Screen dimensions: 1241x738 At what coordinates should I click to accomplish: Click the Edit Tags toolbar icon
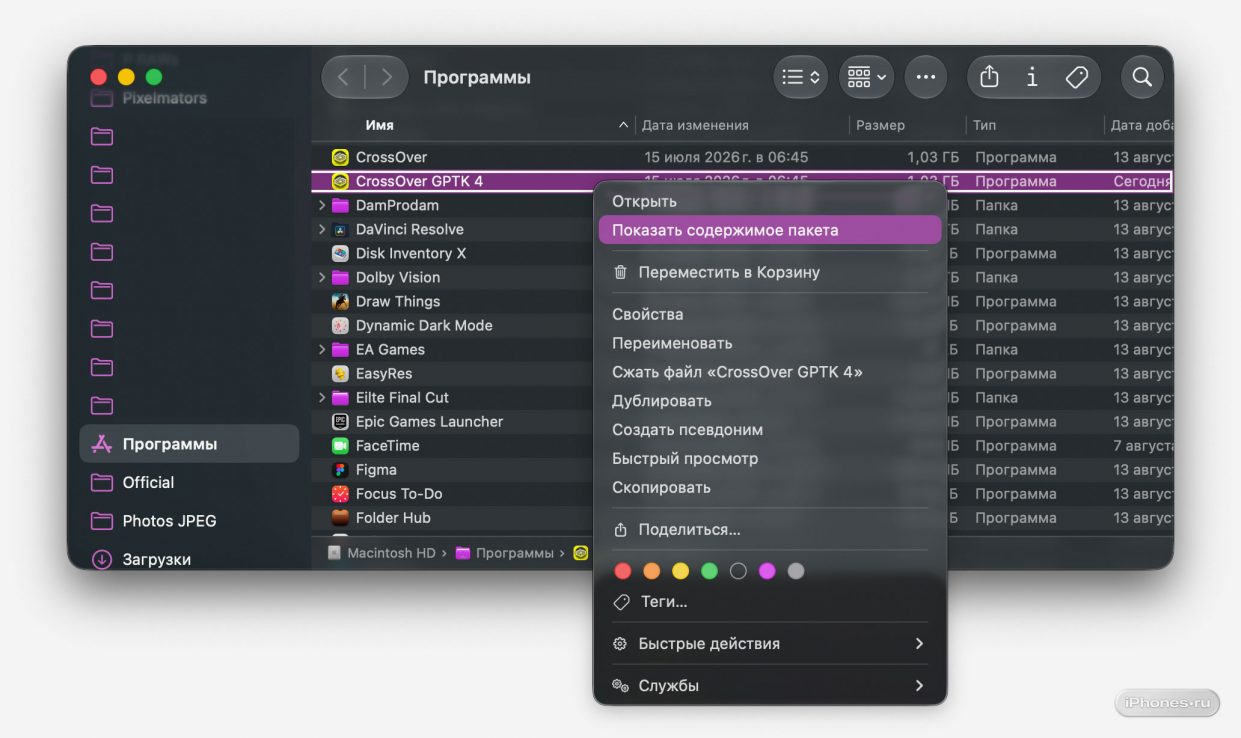click(x=1076, y=77)
